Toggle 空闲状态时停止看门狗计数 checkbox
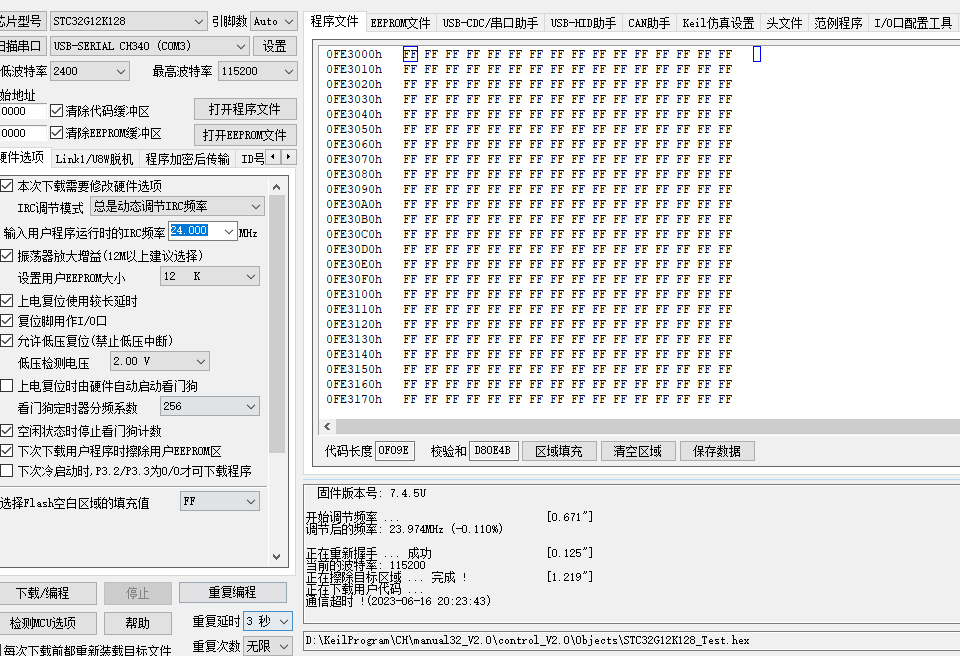 7,431
